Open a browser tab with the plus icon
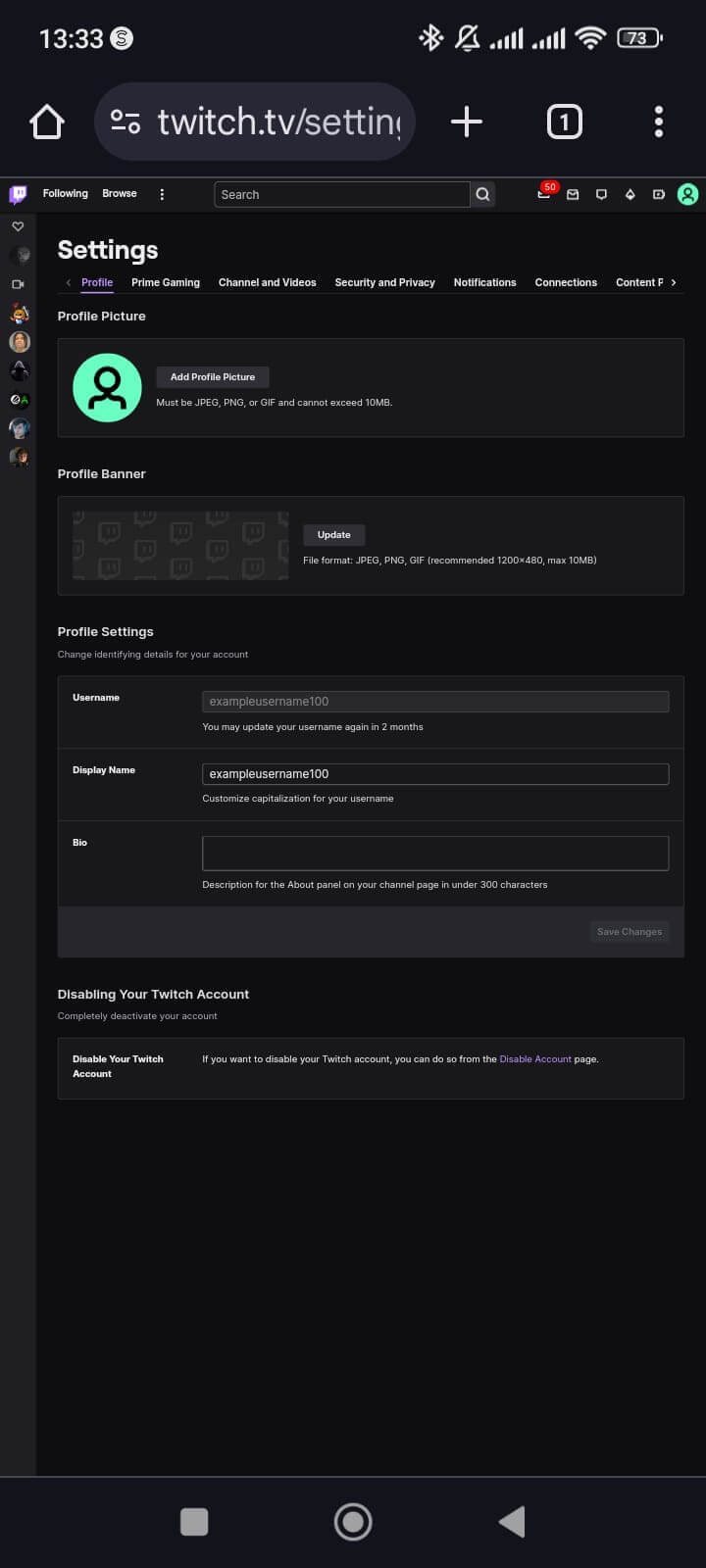 point(466,121)
